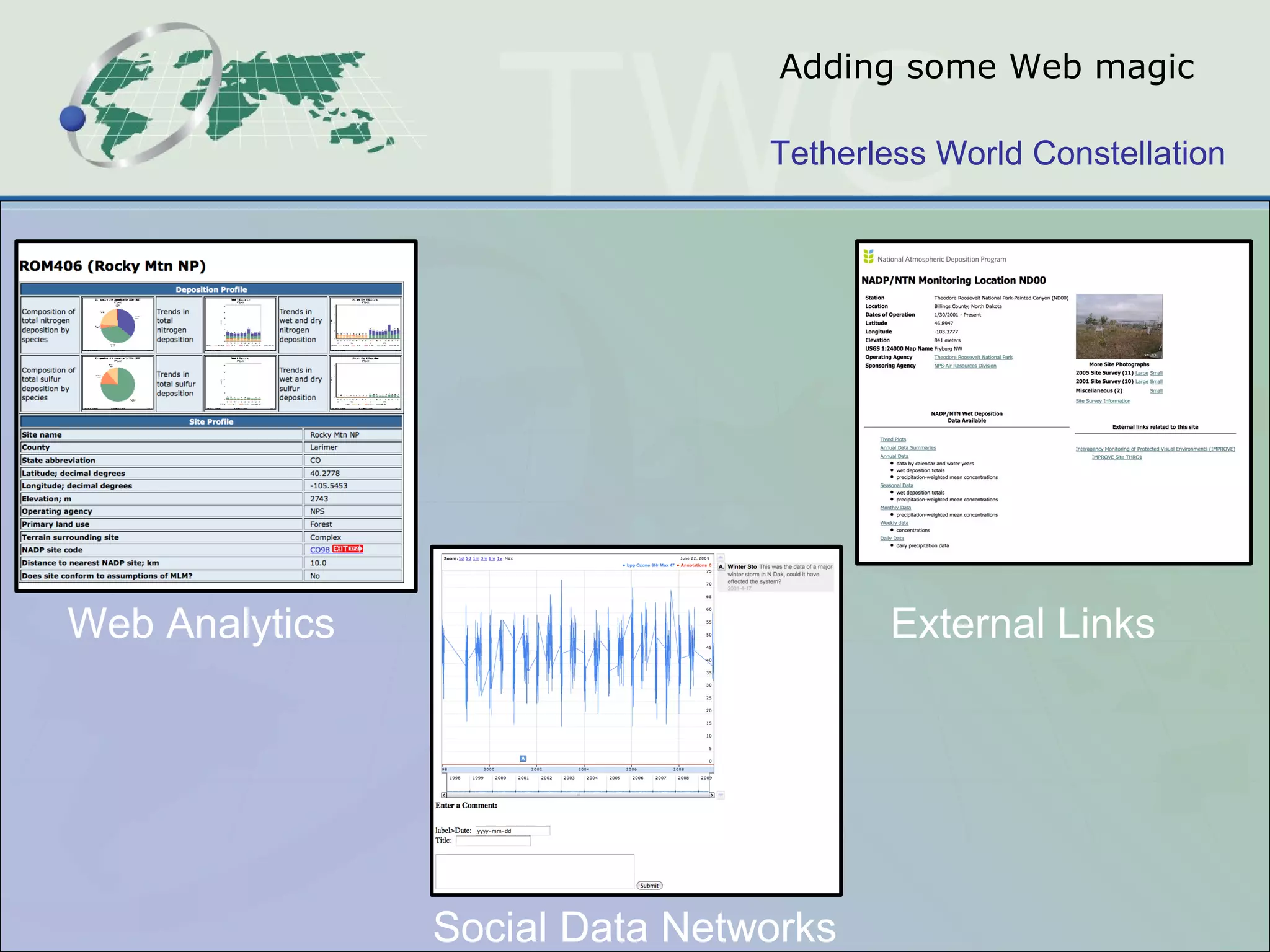Screen dimensions: 1270x952
Task: Click the blue annotation flag A on chart
Action: (x=523, y=759)
